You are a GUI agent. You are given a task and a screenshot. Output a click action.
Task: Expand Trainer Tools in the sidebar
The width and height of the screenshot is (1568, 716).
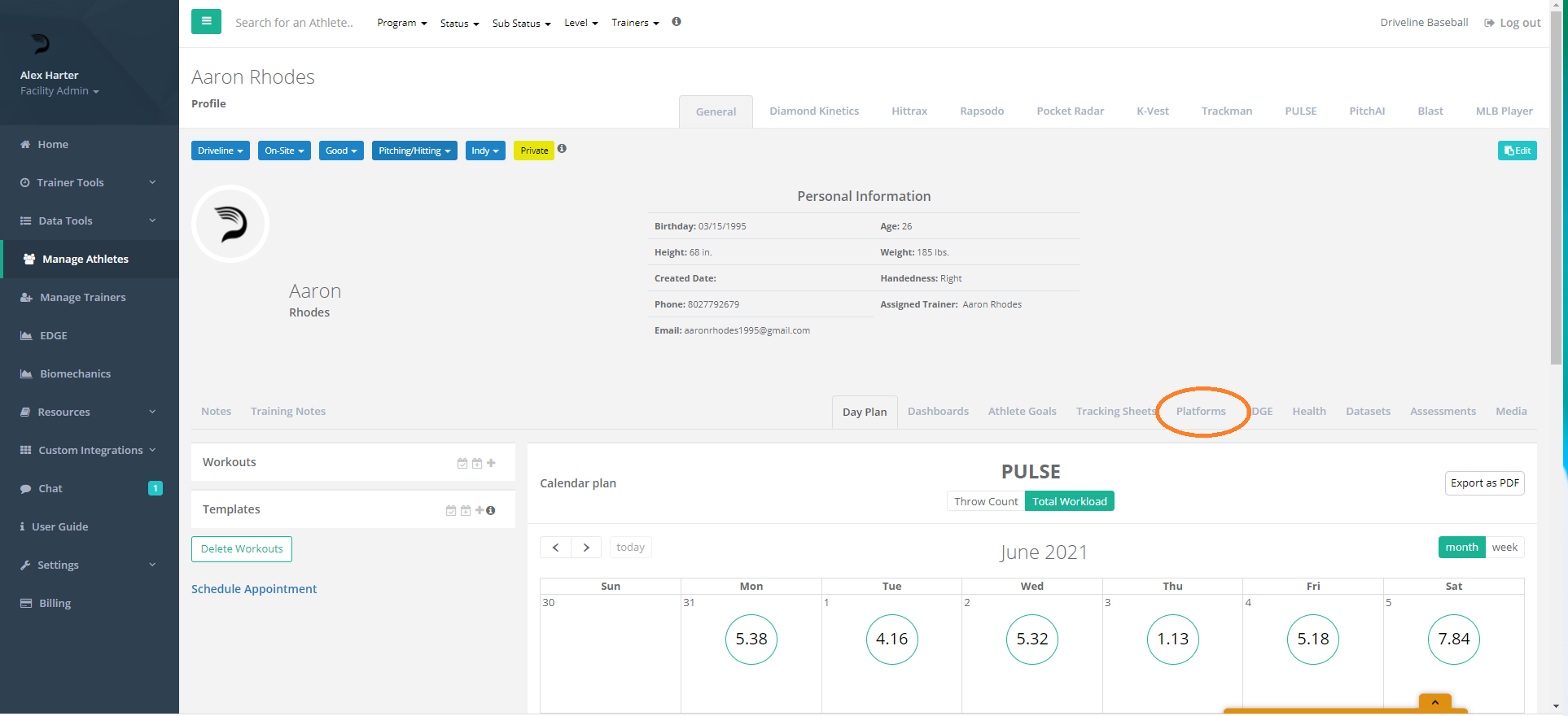click(x=89, y=183)
